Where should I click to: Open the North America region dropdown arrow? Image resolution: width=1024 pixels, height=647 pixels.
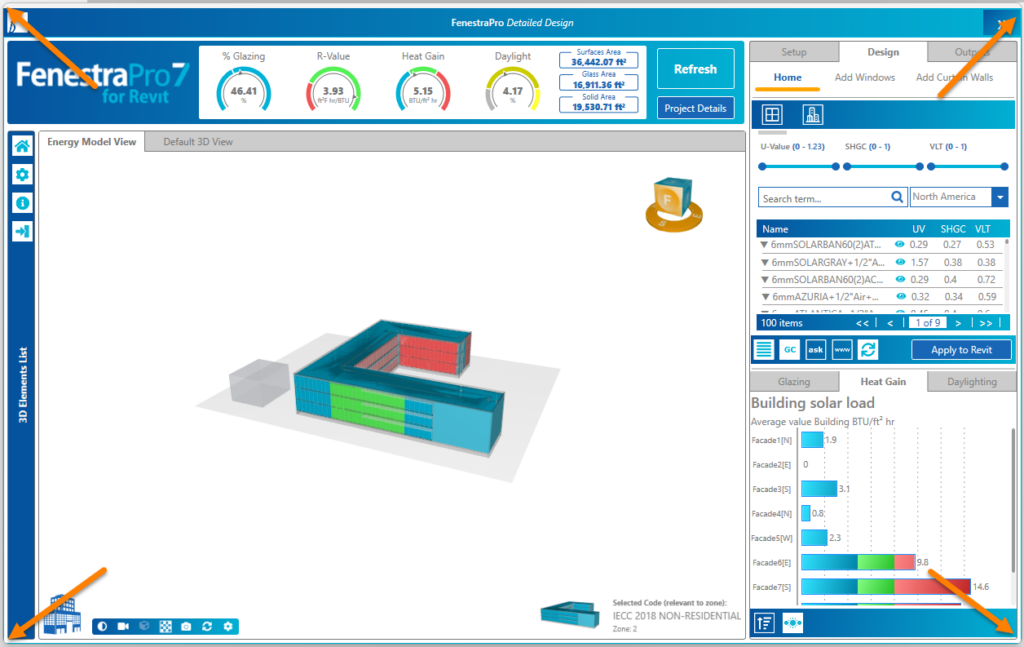coord(1000,197)
